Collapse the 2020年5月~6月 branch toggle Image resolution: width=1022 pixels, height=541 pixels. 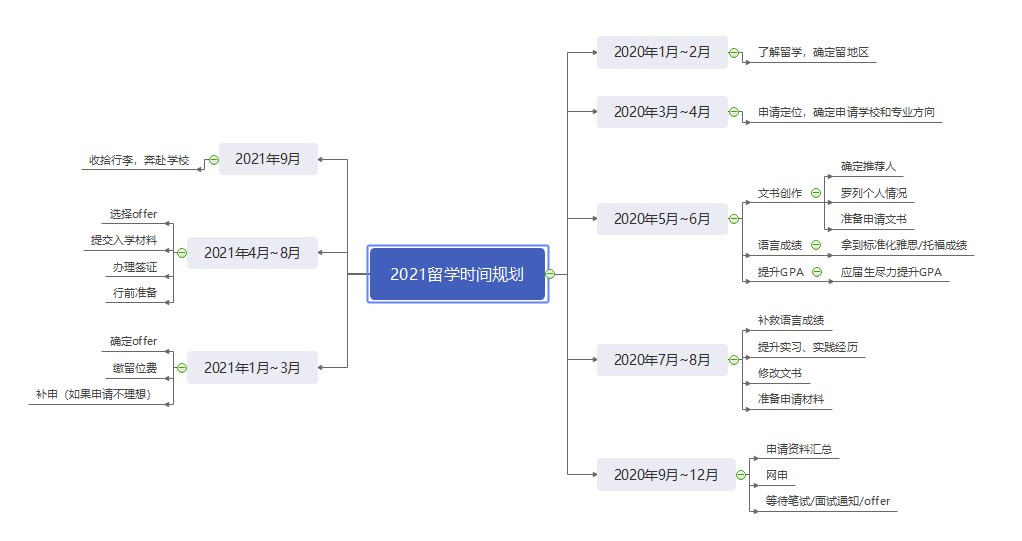click(734, 219)
